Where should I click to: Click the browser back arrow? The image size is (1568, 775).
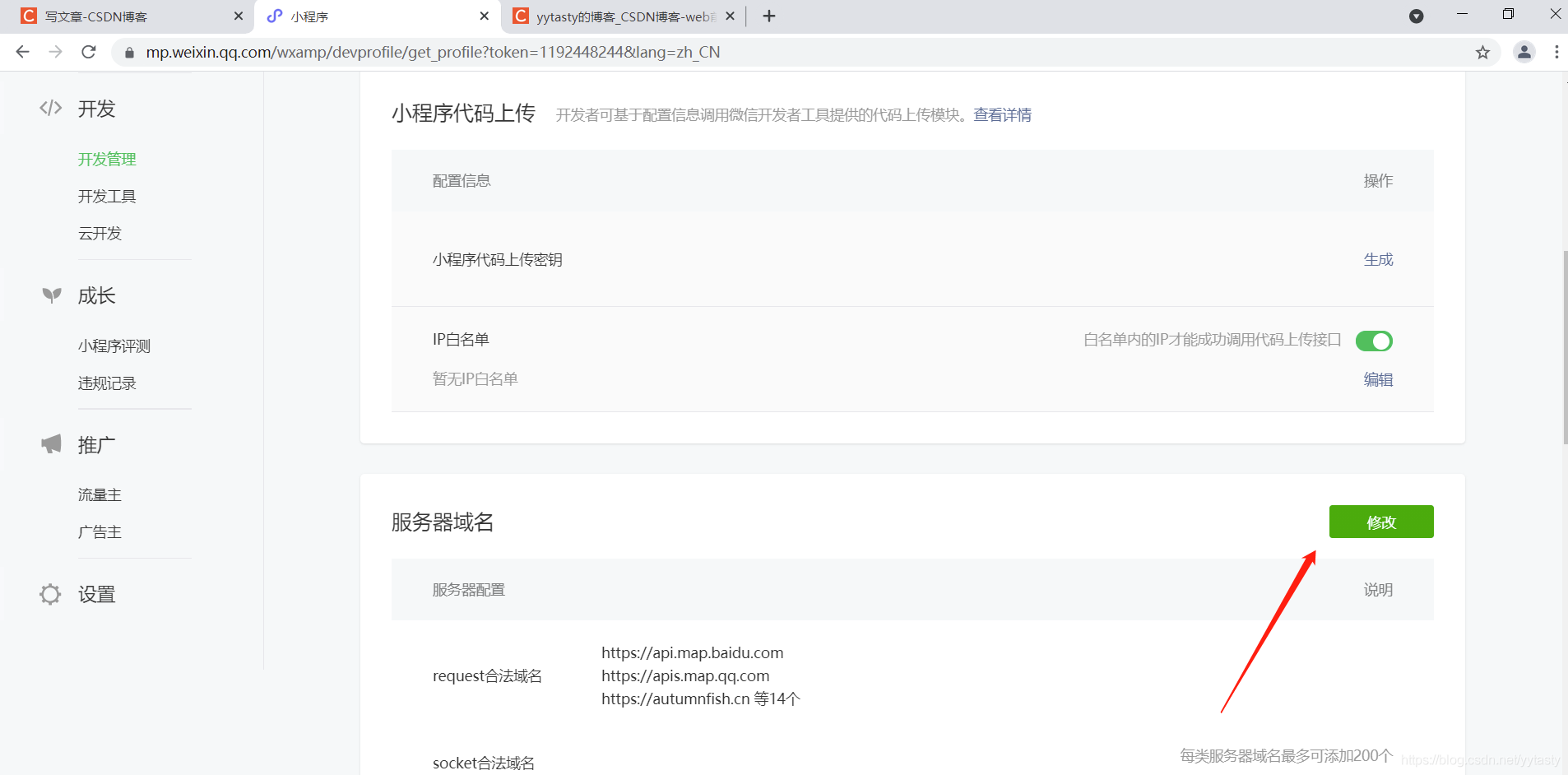click(x=22, y=52)
